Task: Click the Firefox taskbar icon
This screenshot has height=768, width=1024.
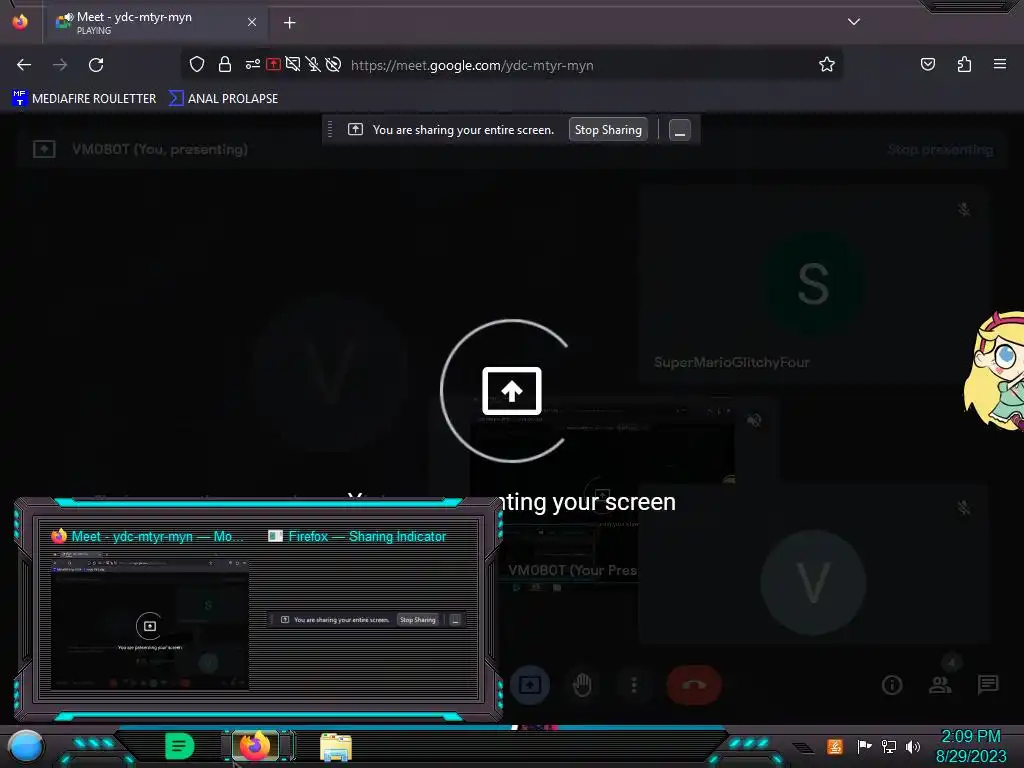Action: [x=255, y=746]
